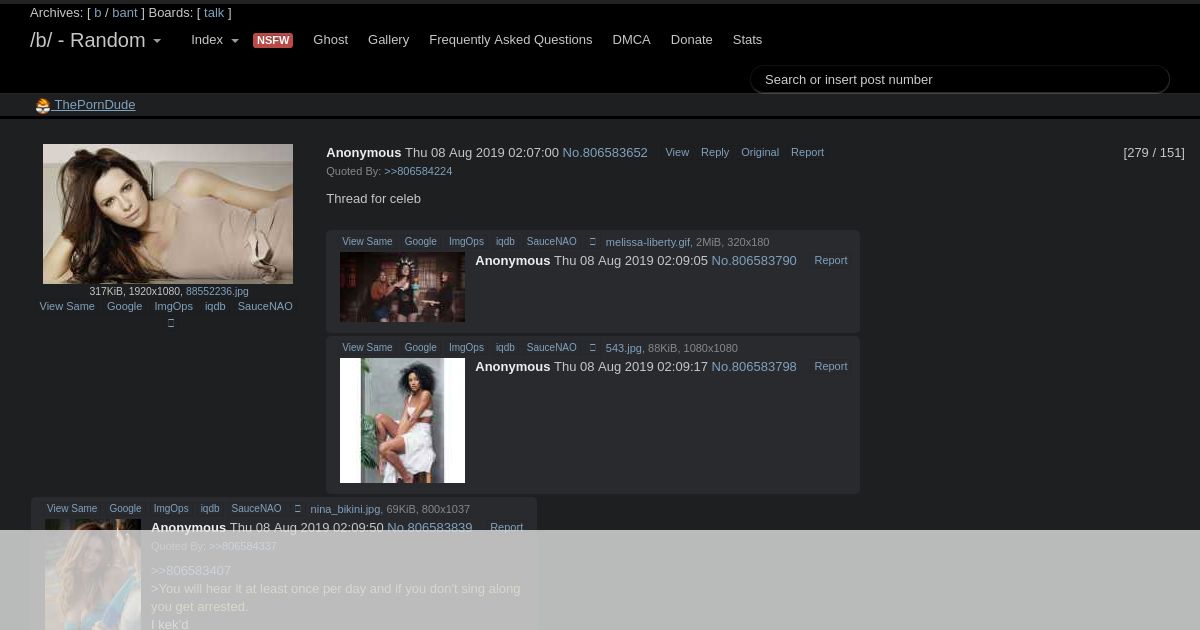
Task: Open quoted-by link >>806584224
Action: (418, 172)
